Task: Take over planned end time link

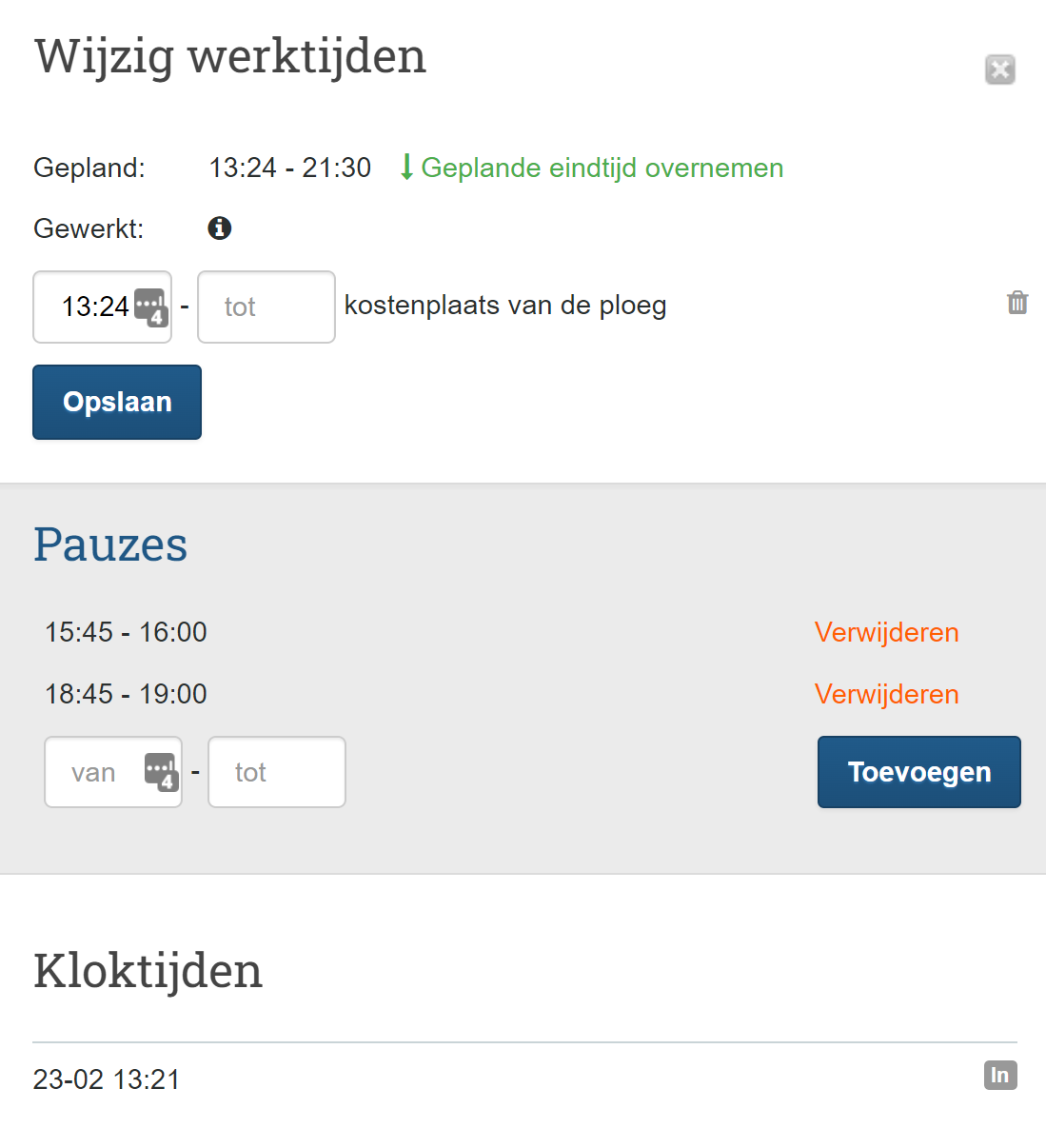Action: coord(602,168)
